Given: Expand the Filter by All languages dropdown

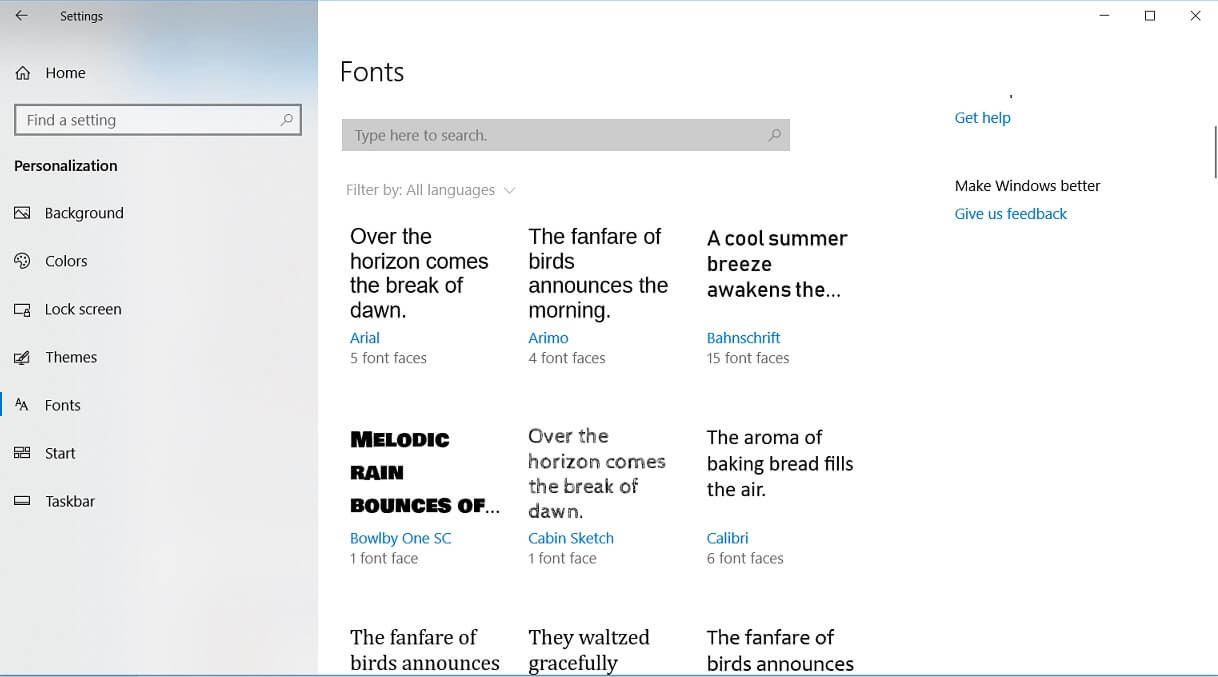Looking at the screenshot, I should pos(431,190).
